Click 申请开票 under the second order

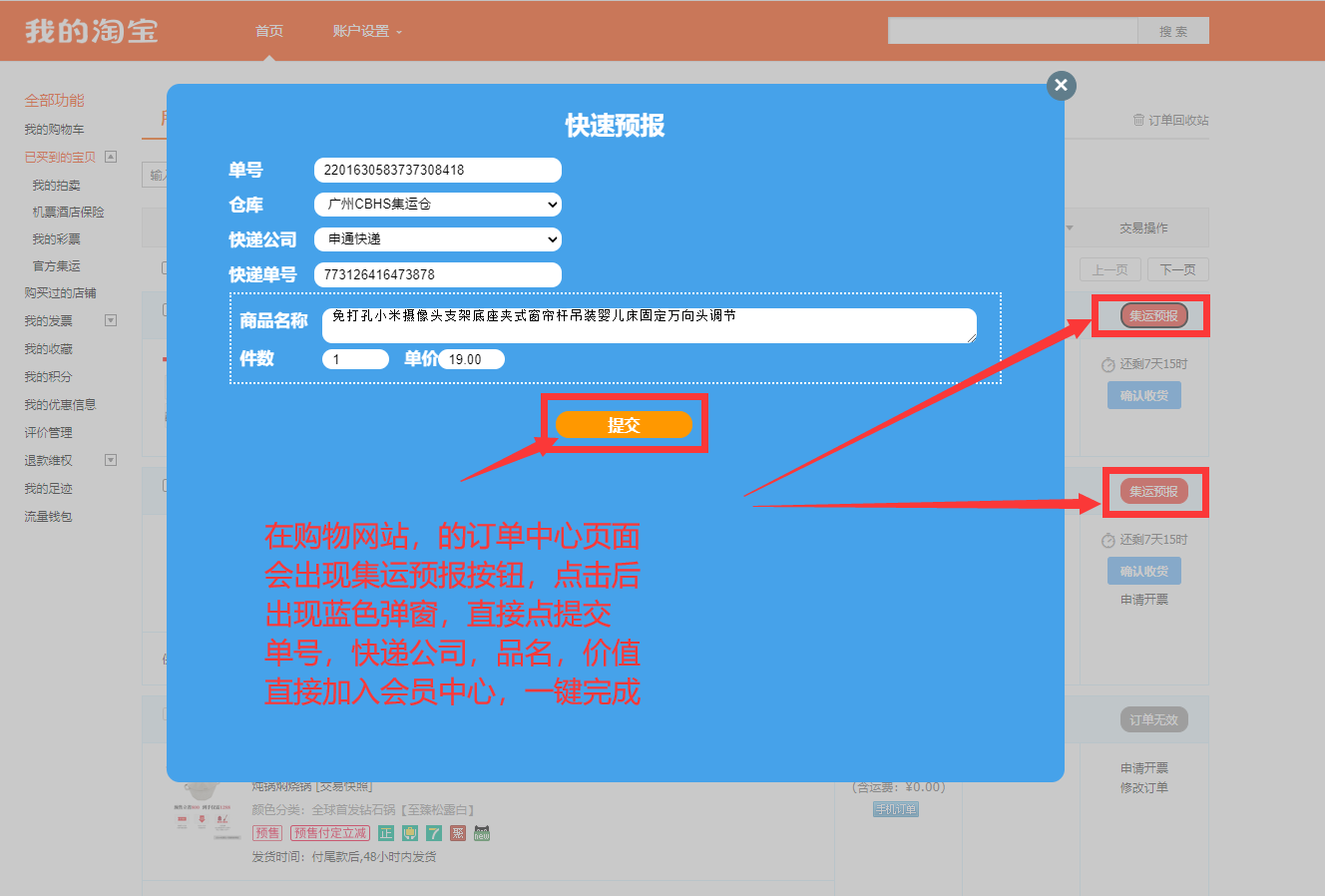click(1144, 600)
